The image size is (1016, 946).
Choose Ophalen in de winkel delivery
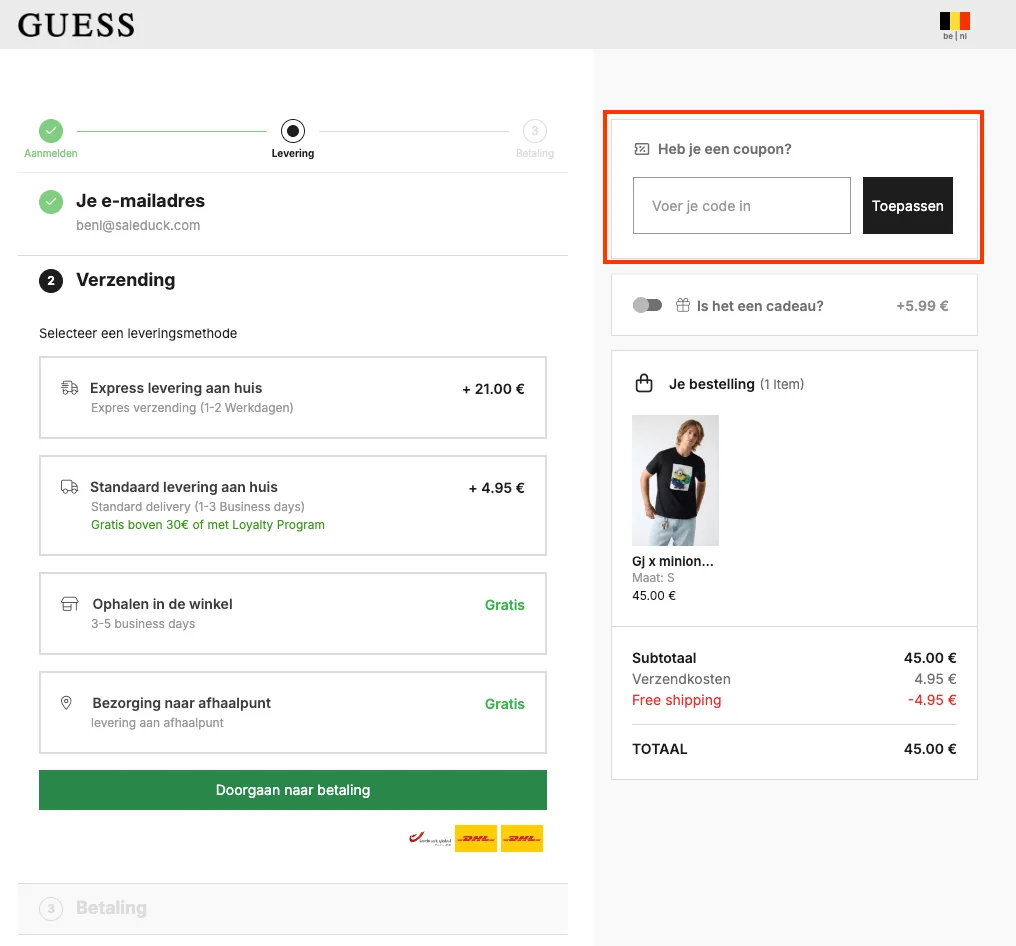click(293, 613)
